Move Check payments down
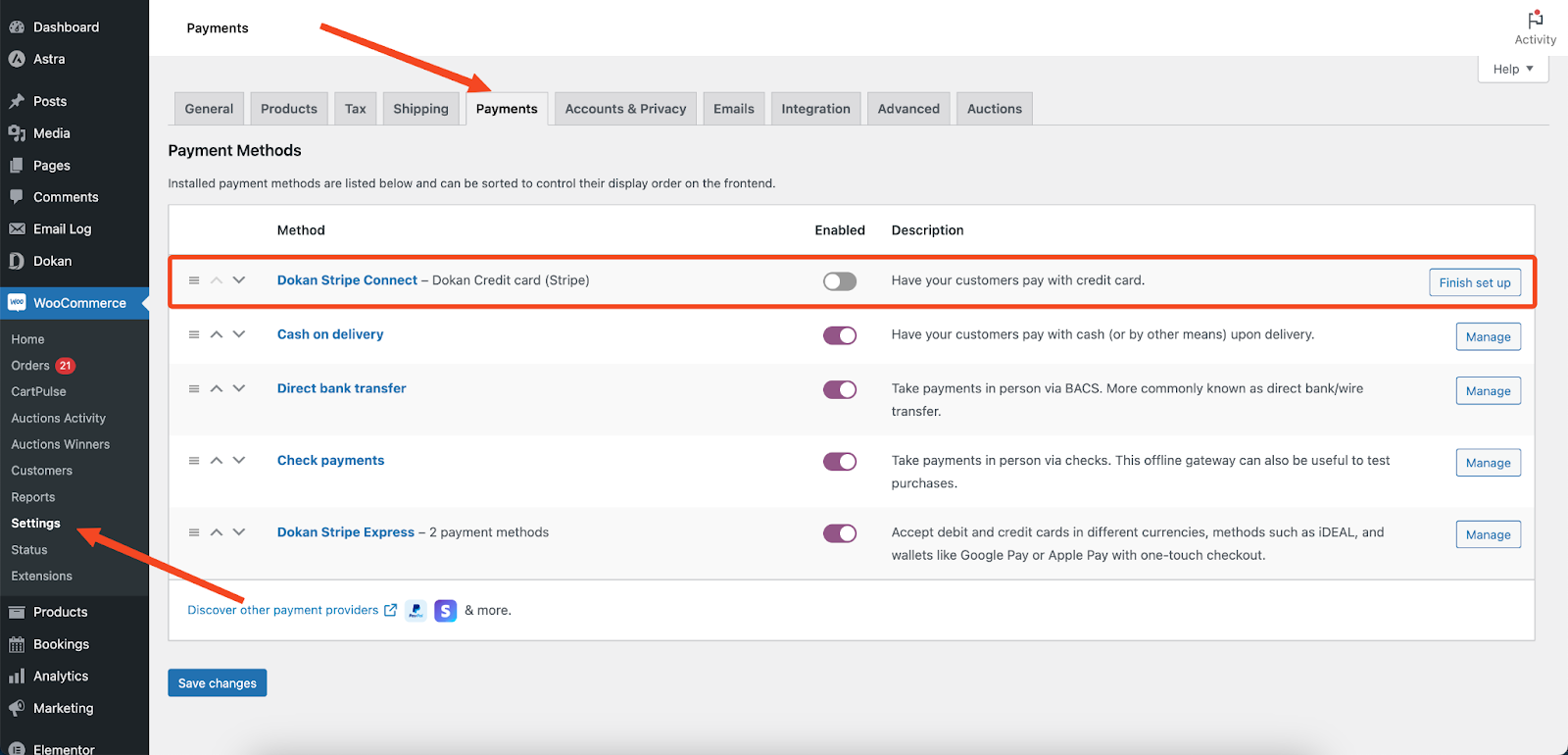Image resolution: width=1568 pixels, height=755 pixels. pos(239,461)
